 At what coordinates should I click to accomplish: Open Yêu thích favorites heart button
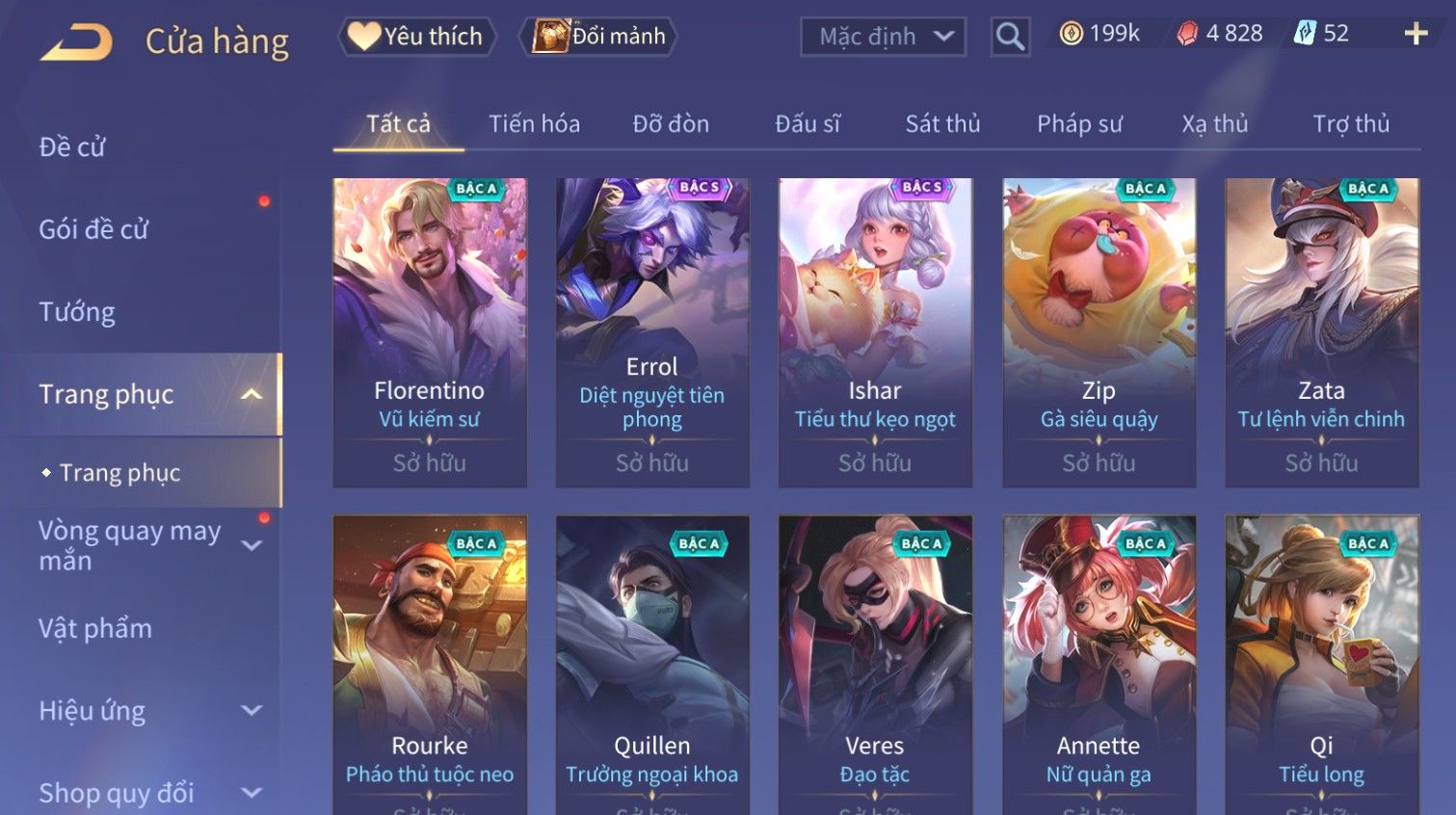click(416, 37)
